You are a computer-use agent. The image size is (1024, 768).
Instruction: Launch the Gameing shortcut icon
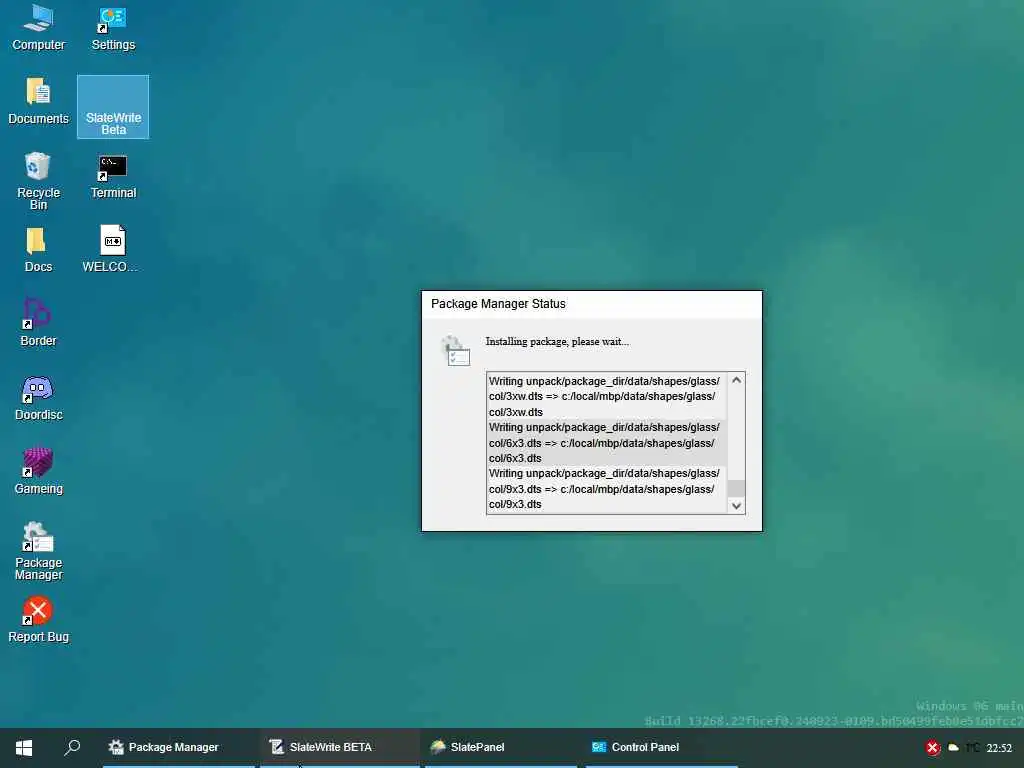(x=39, y=471)
